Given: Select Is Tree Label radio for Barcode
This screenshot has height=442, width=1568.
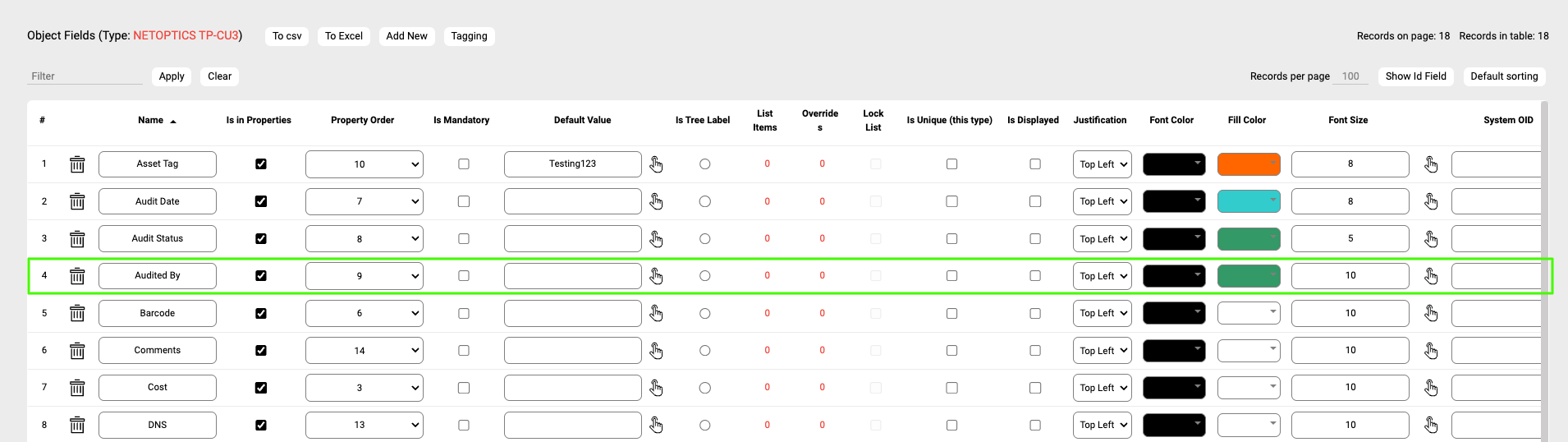Looking at the screenshot, I should (x=705, y=314).
